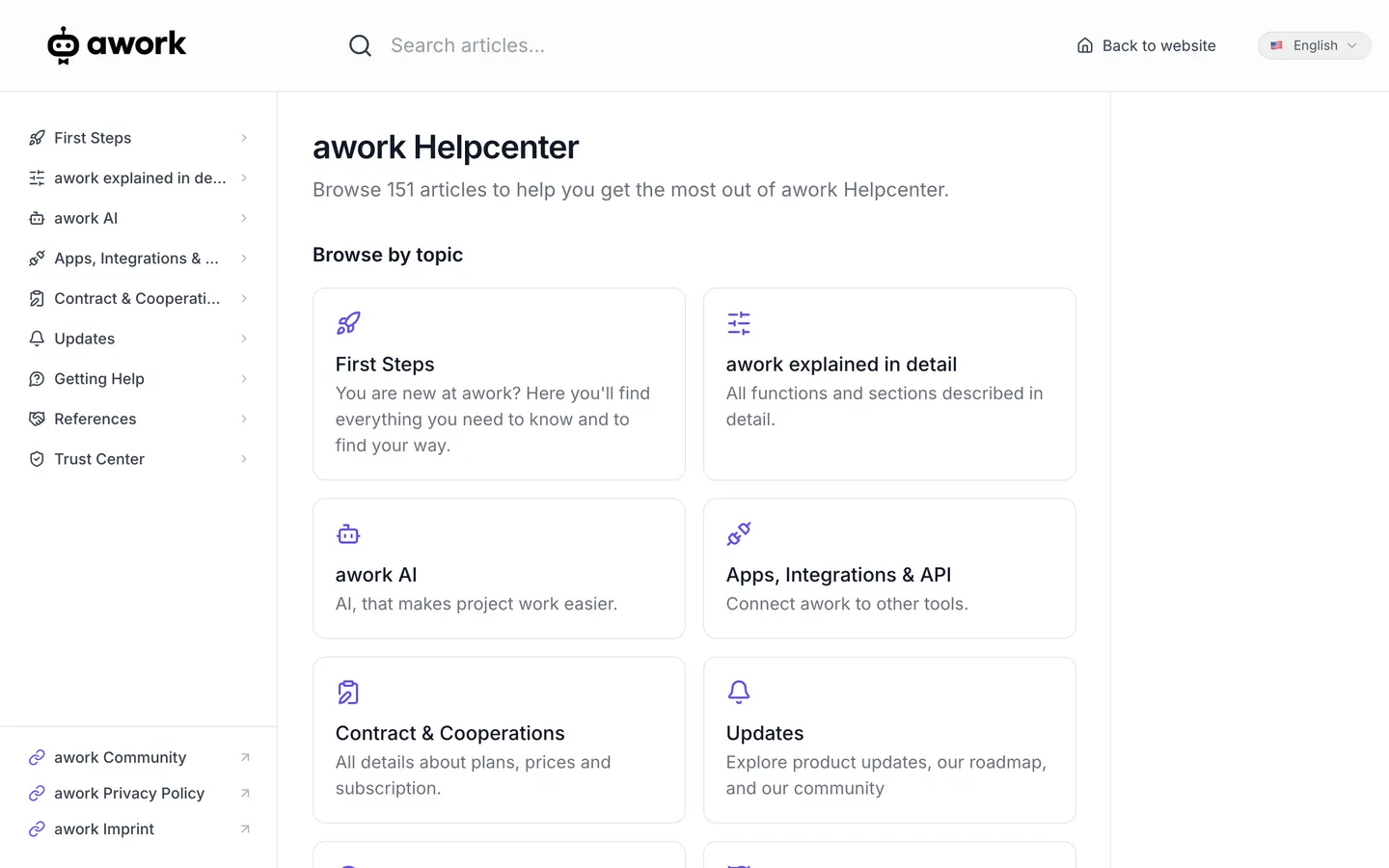The width and height of the screenshot is (1389, 868).
Task: Click the 'Browse 151 articles' subtitle text
Action: pyautogui.click(x=631, y=190)
